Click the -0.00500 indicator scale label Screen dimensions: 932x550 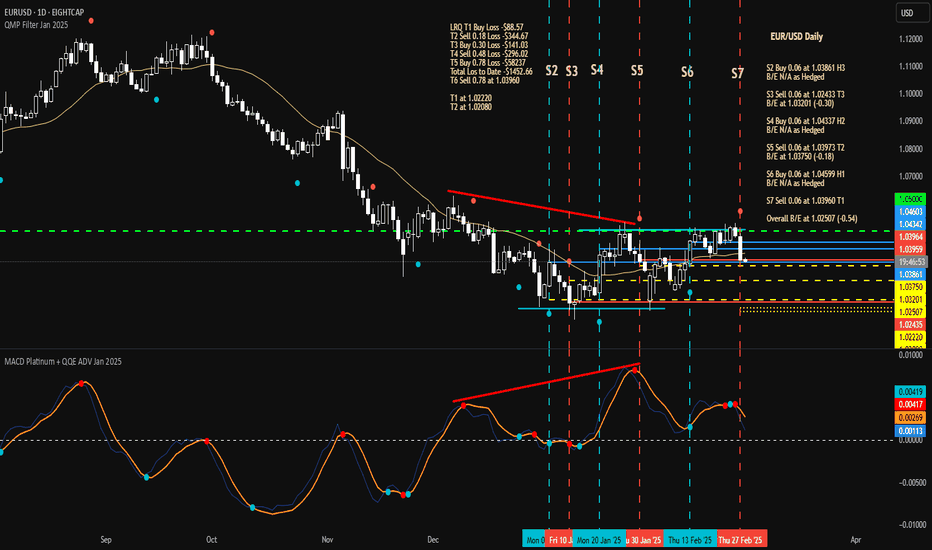(x=910, y=483)
